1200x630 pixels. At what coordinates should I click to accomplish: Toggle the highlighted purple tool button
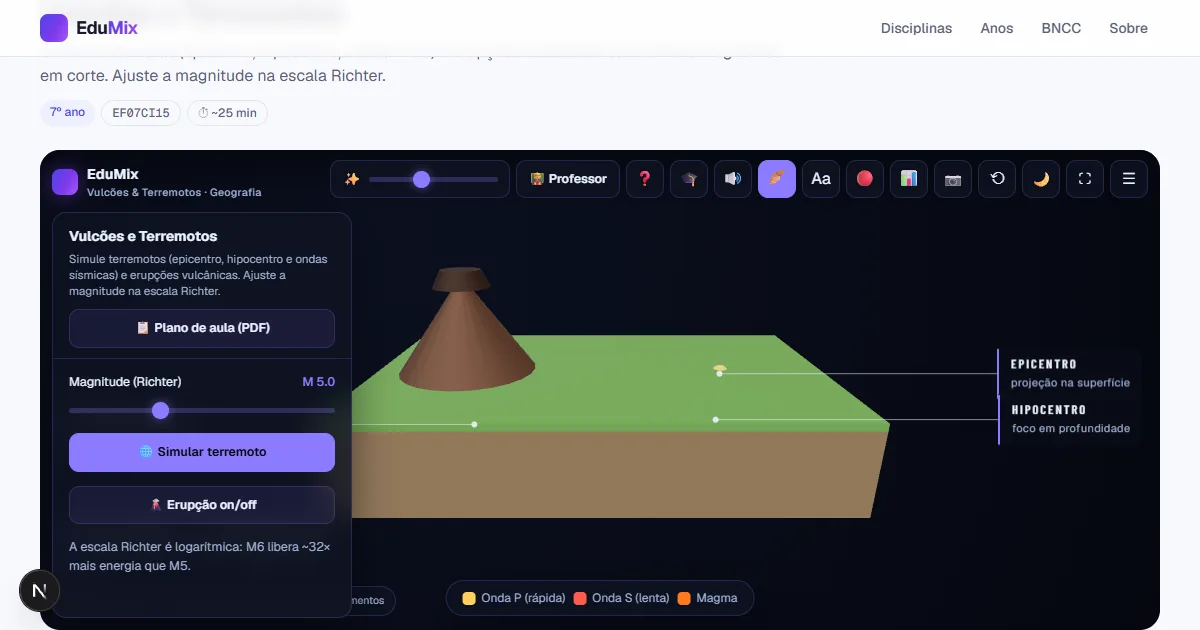coord(777,179)
